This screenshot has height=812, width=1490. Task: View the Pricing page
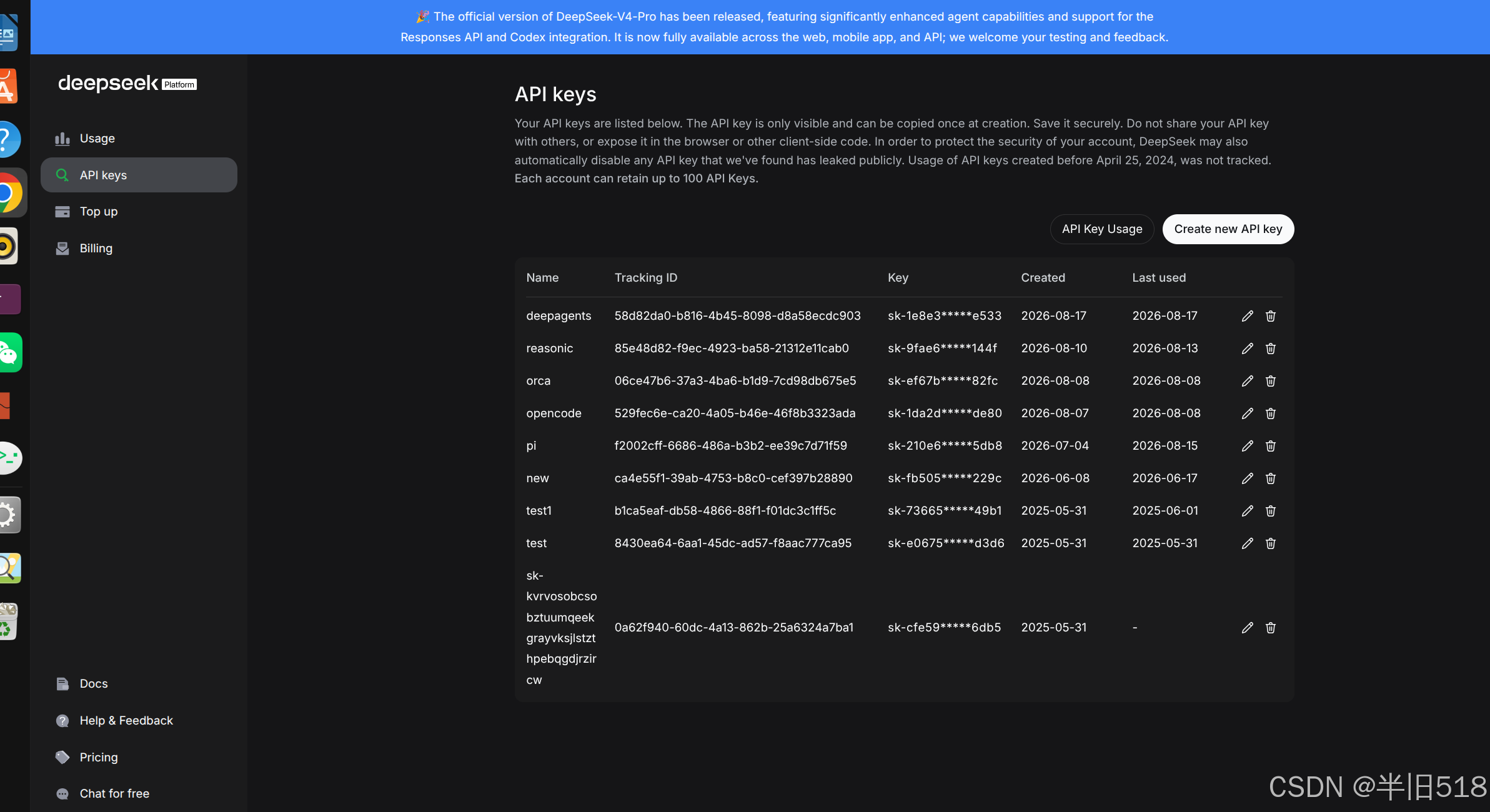click(x=139, y=758)
